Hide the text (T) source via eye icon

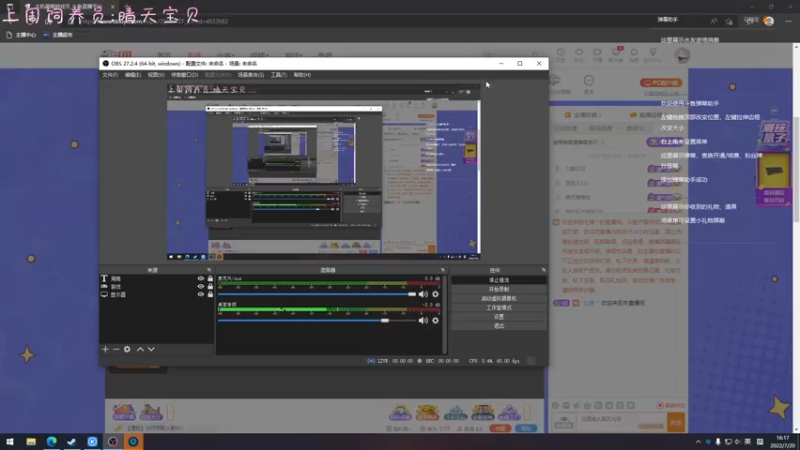click(201, 279)
